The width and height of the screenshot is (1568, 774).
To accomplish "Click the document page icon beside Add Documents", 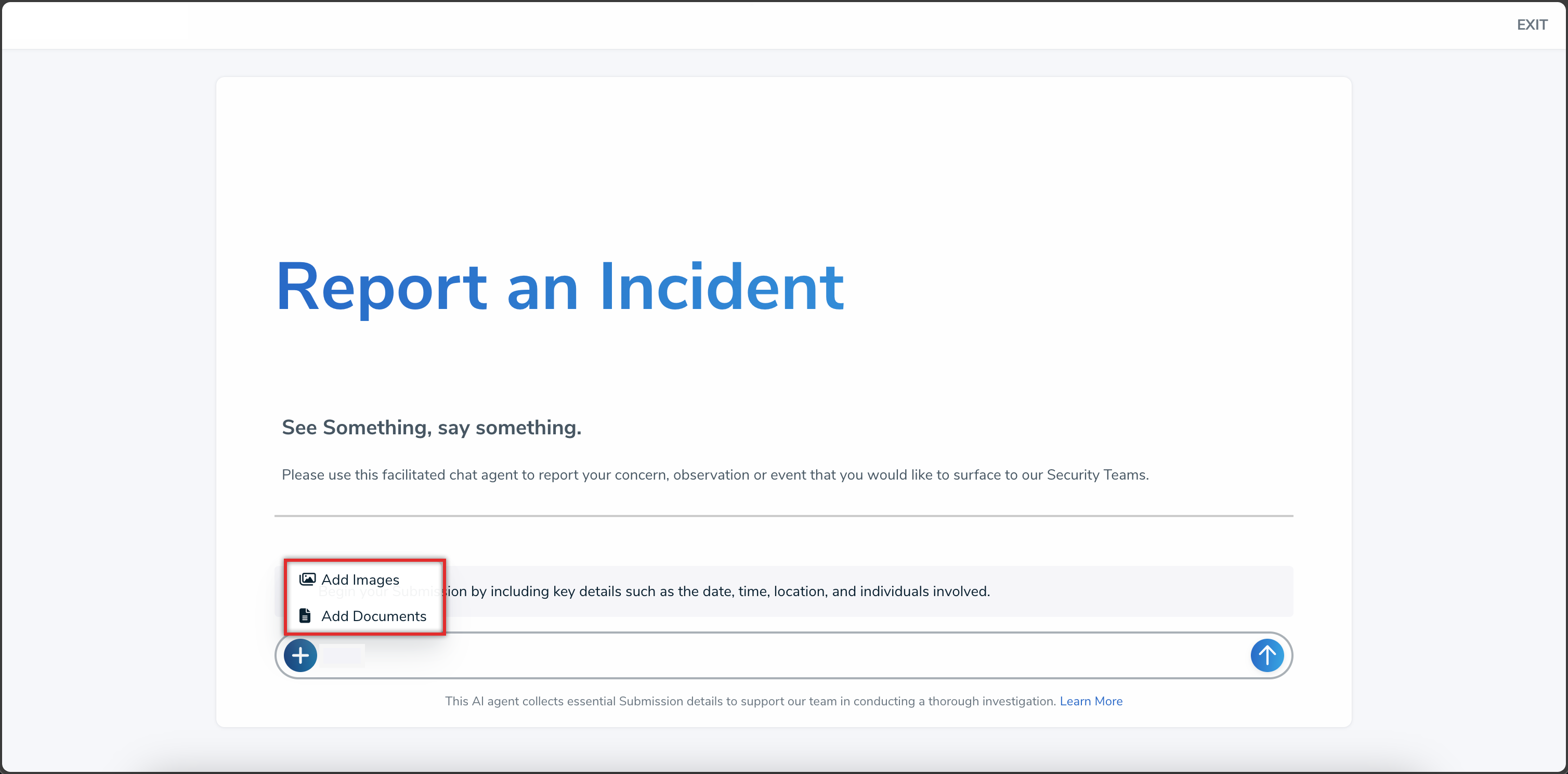I will [305, 616].
